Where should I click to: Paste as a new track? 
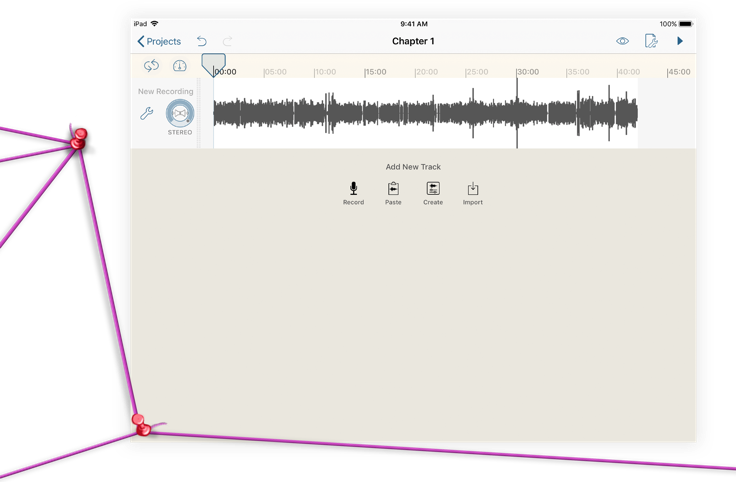point(393,193)
